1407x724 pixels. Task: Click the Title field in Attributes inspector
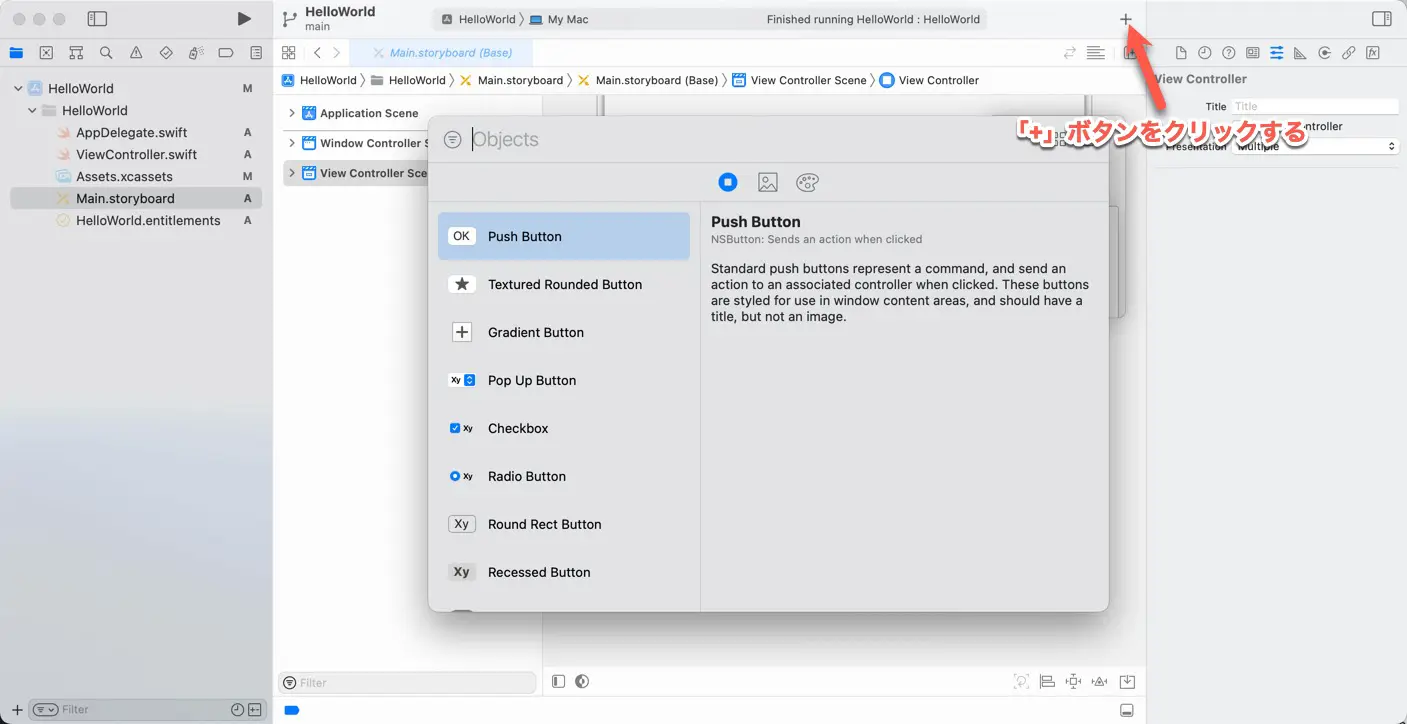[1315, 106]
